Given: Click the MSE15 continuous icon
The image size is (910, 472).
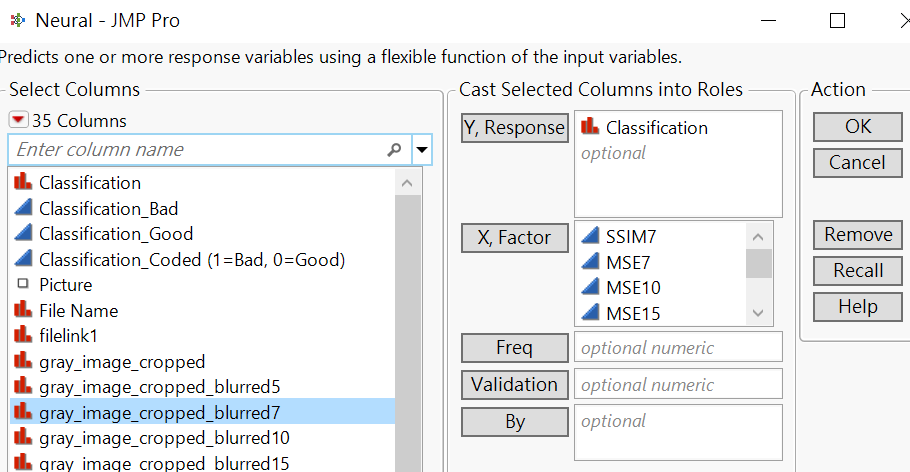Looking at the screenshot, I should pyautogui.click(x=589, y=313).
